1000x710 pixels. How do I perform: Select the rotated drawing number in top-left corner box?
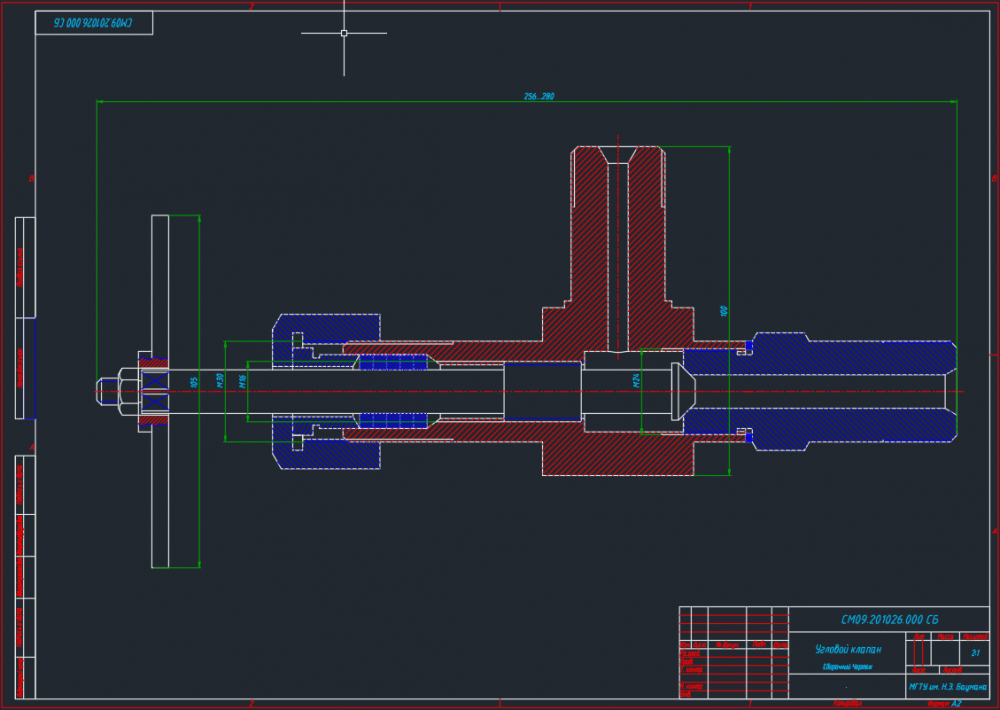click(x=95, y=22)
